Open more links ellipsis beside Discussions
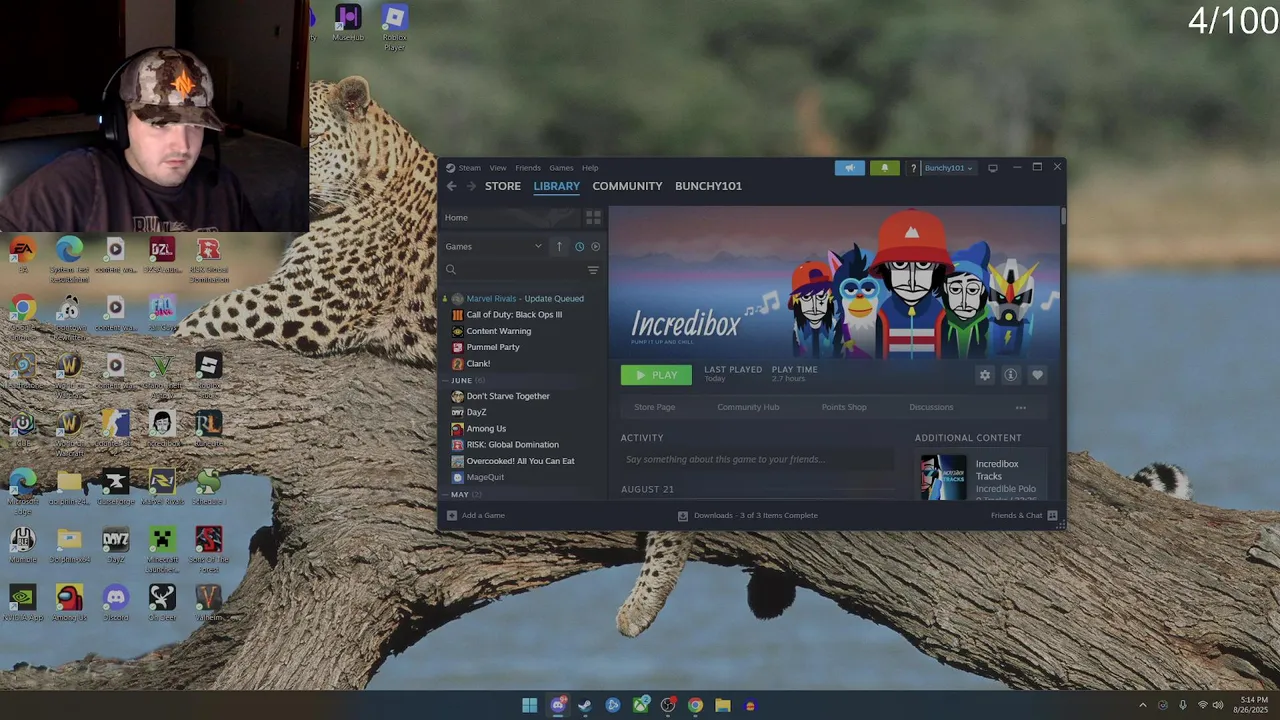This screenshot has height=720, width=1280. (1021, 407)
